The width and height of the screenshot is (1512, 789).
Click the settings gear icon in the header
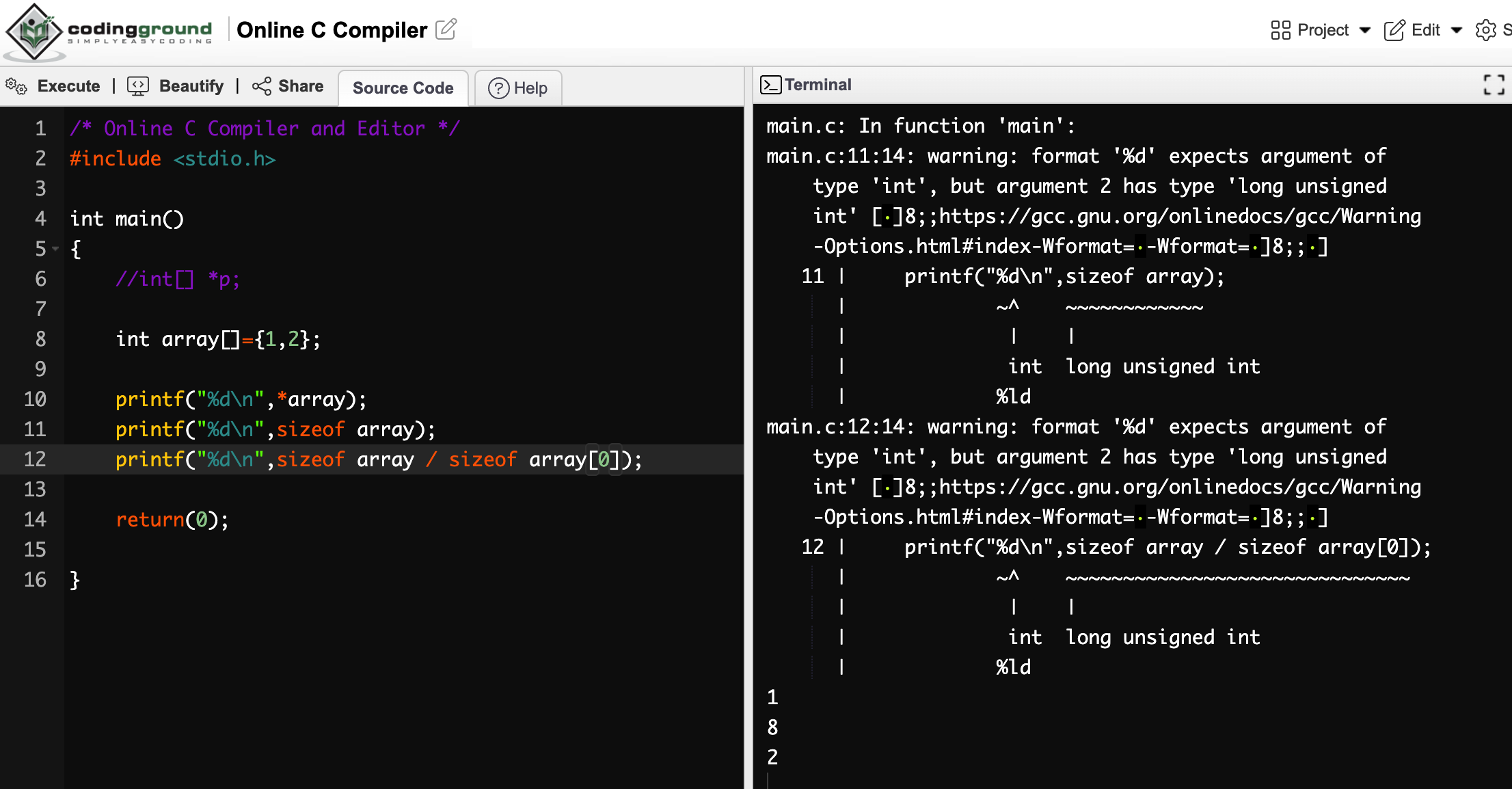(x=1485, y=30)
